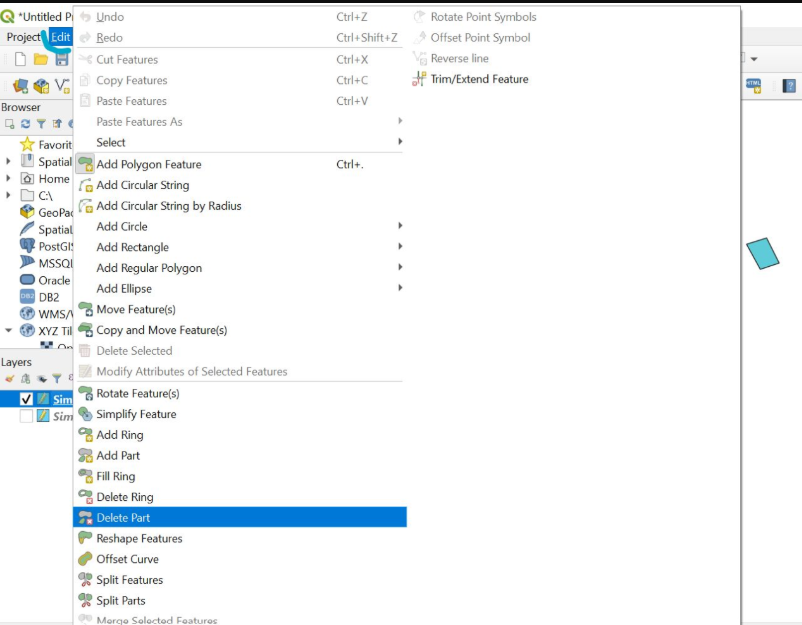The width and height of the screenshot is (802, 625).
Task: Open the Manage Map Themes eye icon
Action: [42, 376]
